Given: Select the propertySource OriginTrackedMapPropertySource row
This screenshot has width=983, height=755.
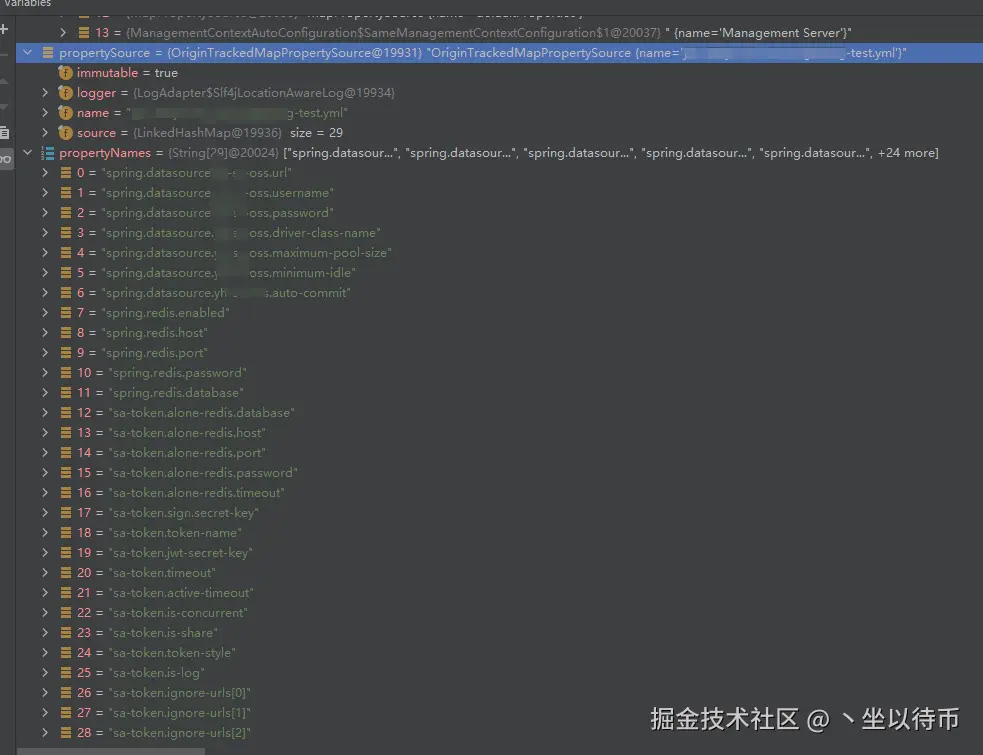Looking at the screenshot, I should (499, 53).
